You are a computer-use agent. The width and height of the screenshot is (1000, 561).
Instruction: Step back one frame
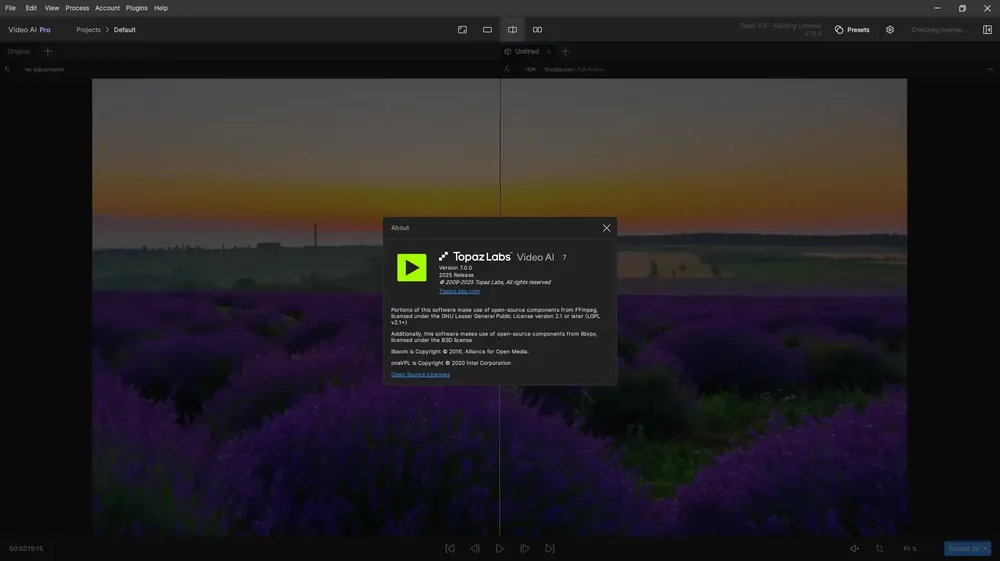(x=474, y=548)
